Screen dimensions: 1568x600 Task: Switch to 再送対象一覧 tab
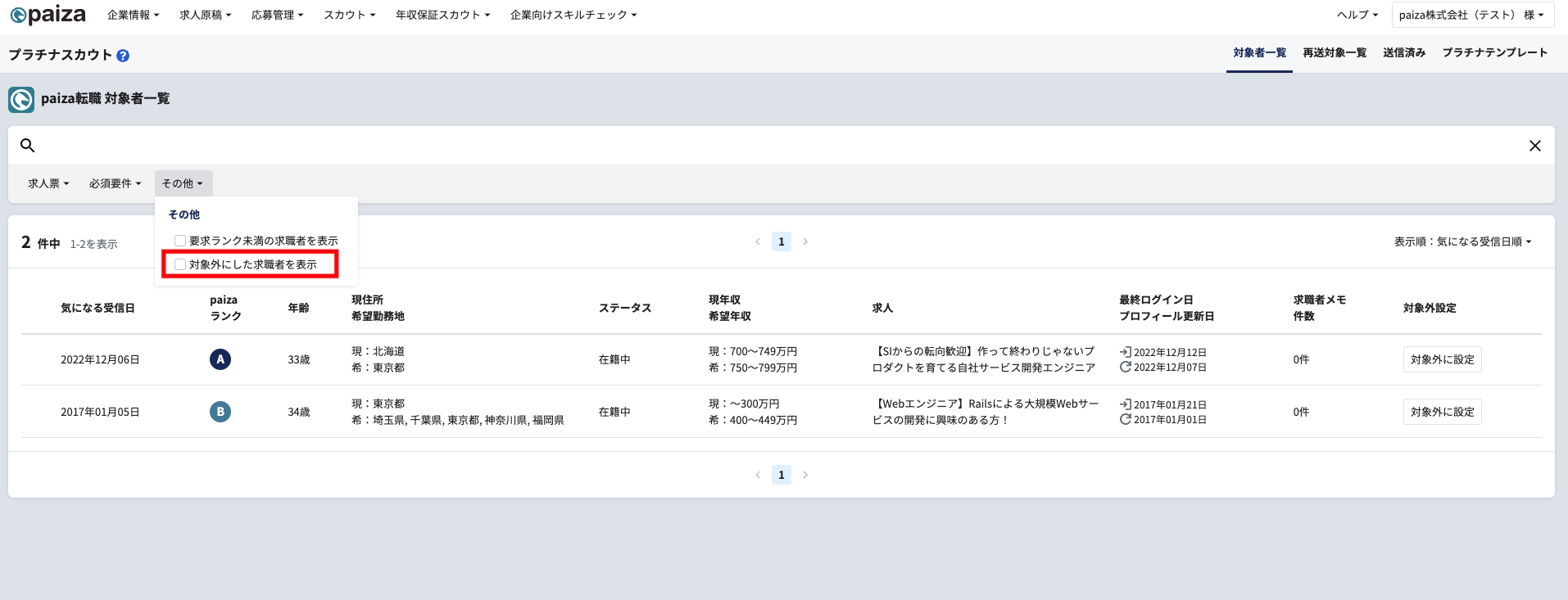[x=1335, y=53]
